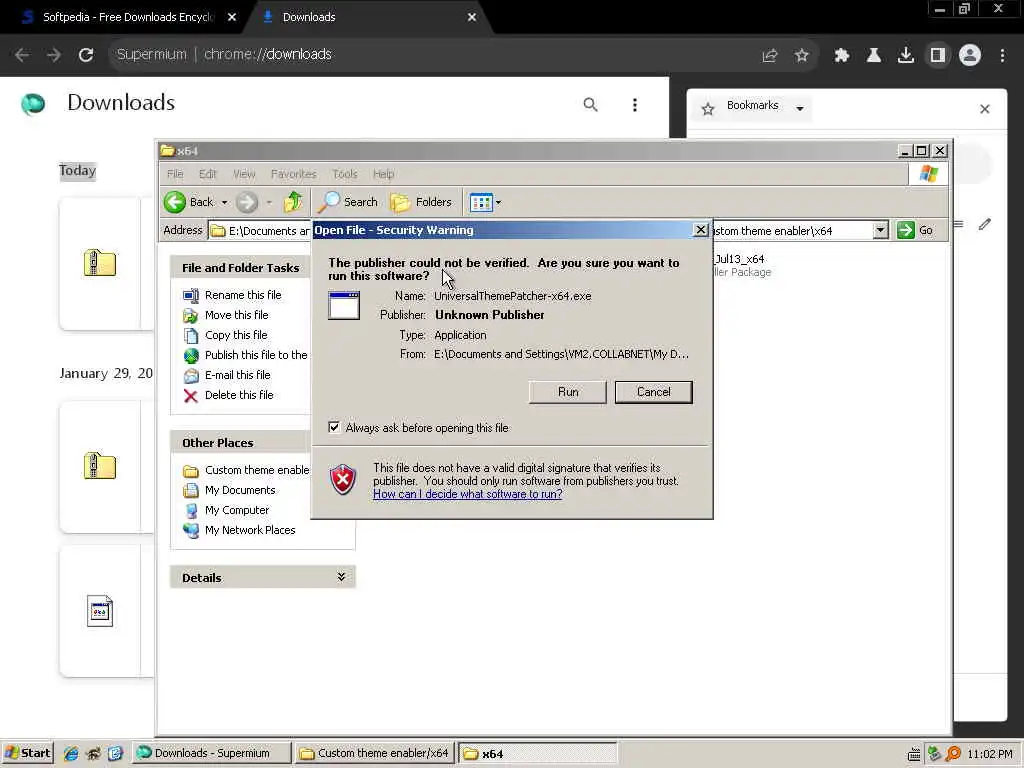1024x768 pixels.
Task: Close the Open File Security Warning dialog
Action: (700, 230)
